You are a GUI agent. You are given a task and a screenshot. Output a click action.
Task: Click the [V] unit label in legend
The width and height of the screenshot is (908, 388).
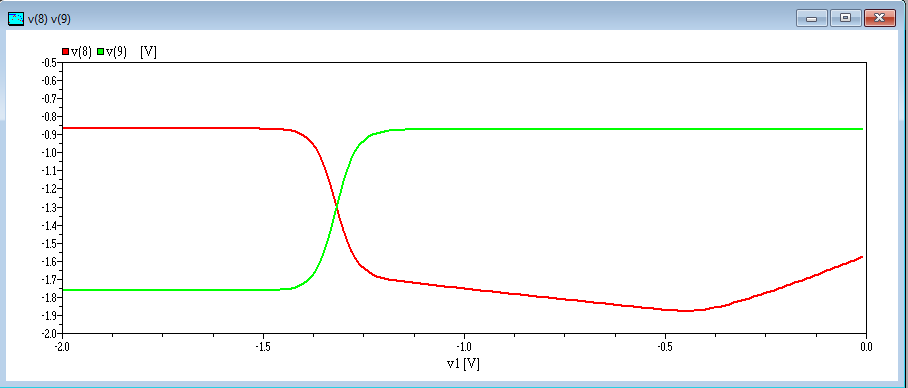click(149, 52)
